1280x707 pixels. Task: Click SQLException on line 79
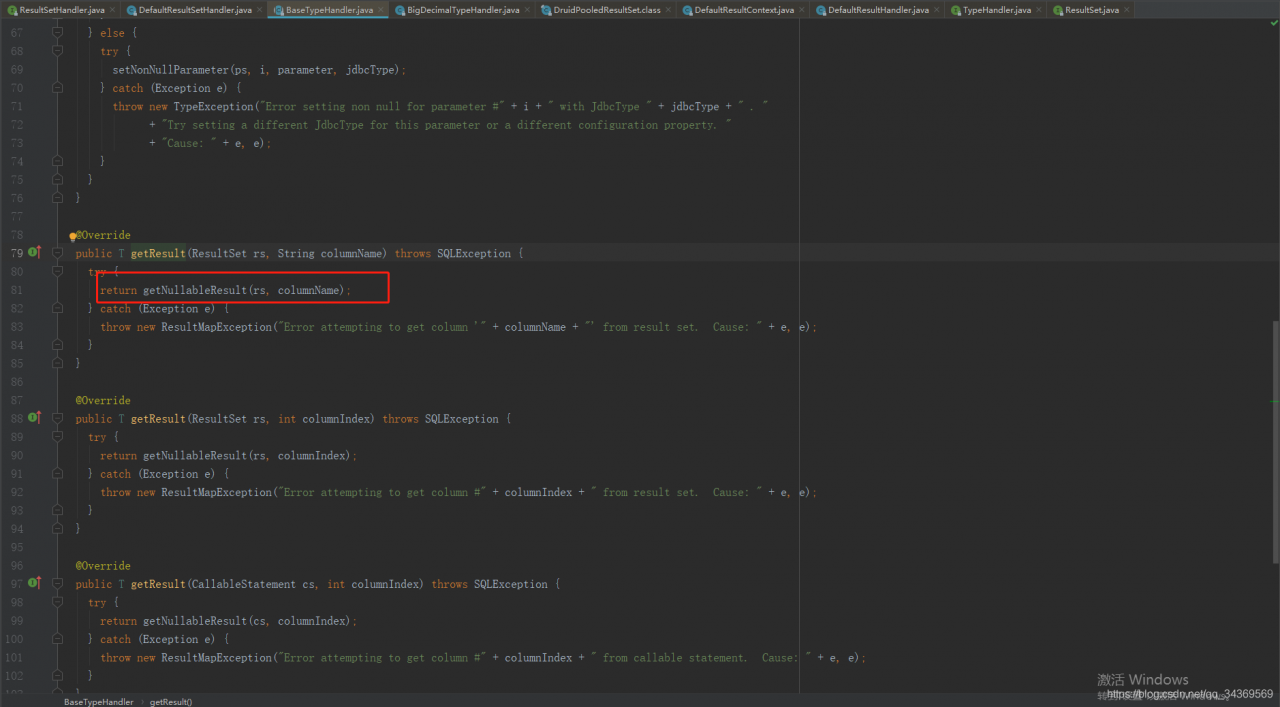[x=474, y=253]
